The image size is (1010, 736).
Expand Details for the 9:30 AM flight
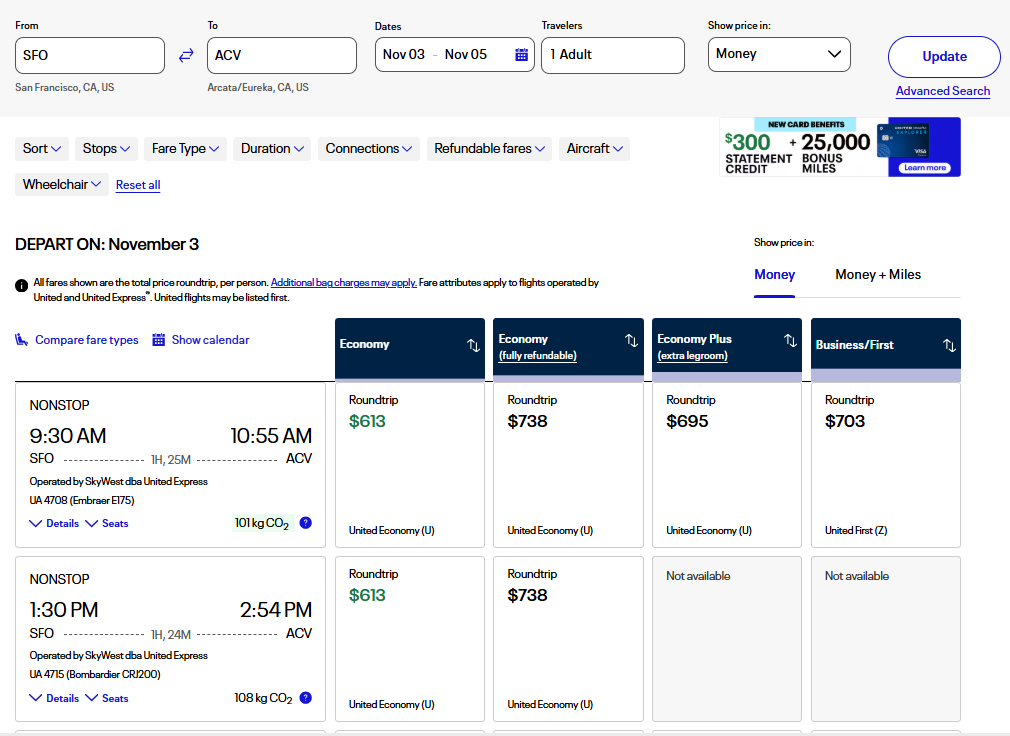[54, 524]
